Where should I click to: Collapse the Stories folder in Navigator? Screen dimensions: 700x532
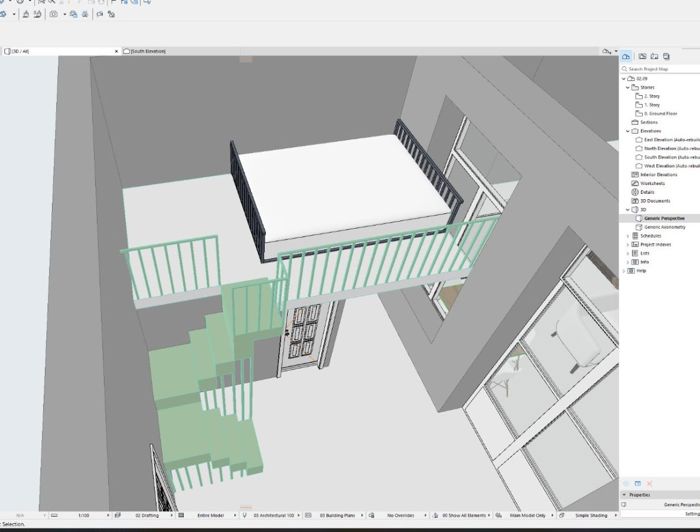628,87
